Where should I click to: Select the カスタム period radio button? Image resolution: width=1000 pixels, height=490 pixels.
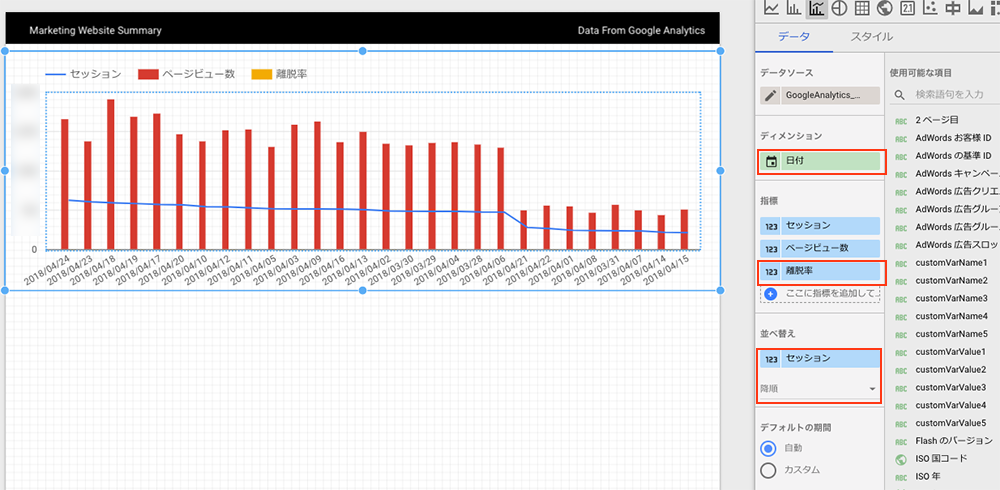coord(769,470)
